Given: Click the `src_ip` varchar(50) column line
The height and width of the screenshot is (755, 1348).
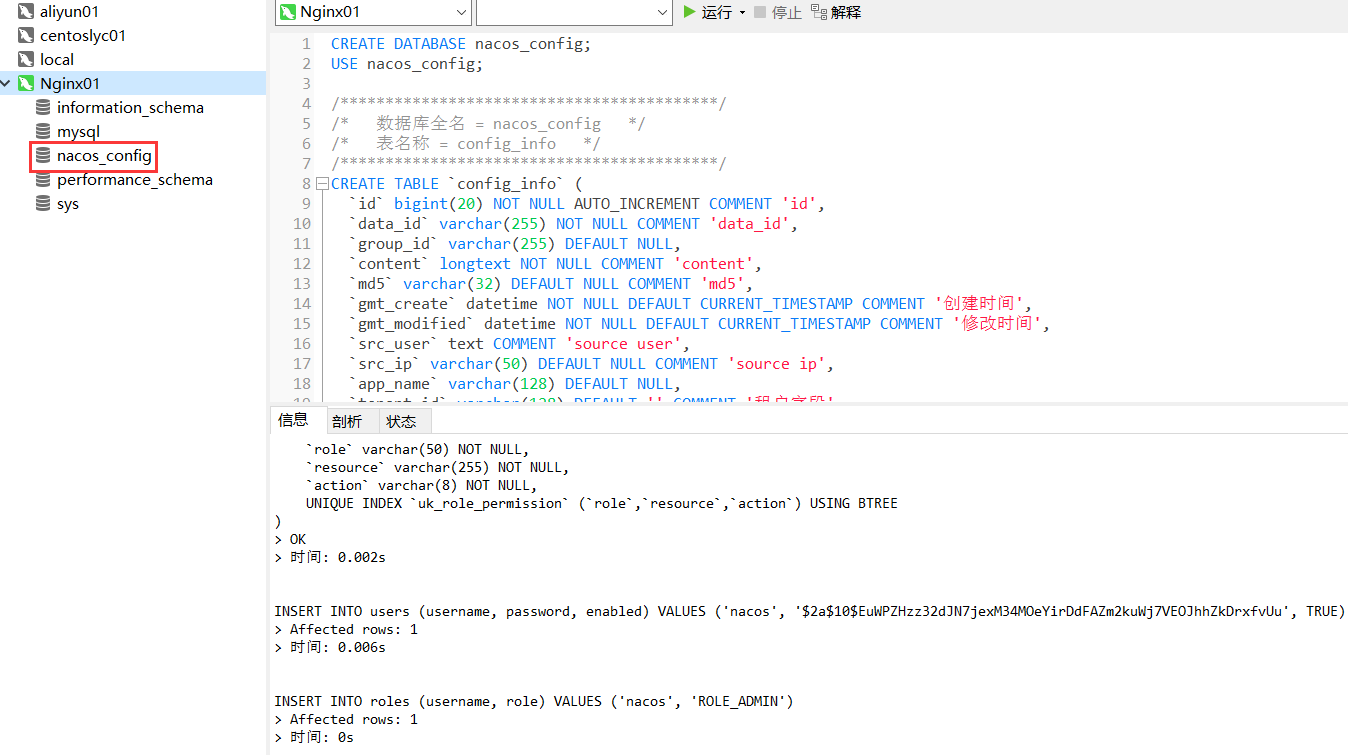Looking at the screenshot, I should point(591,364).
